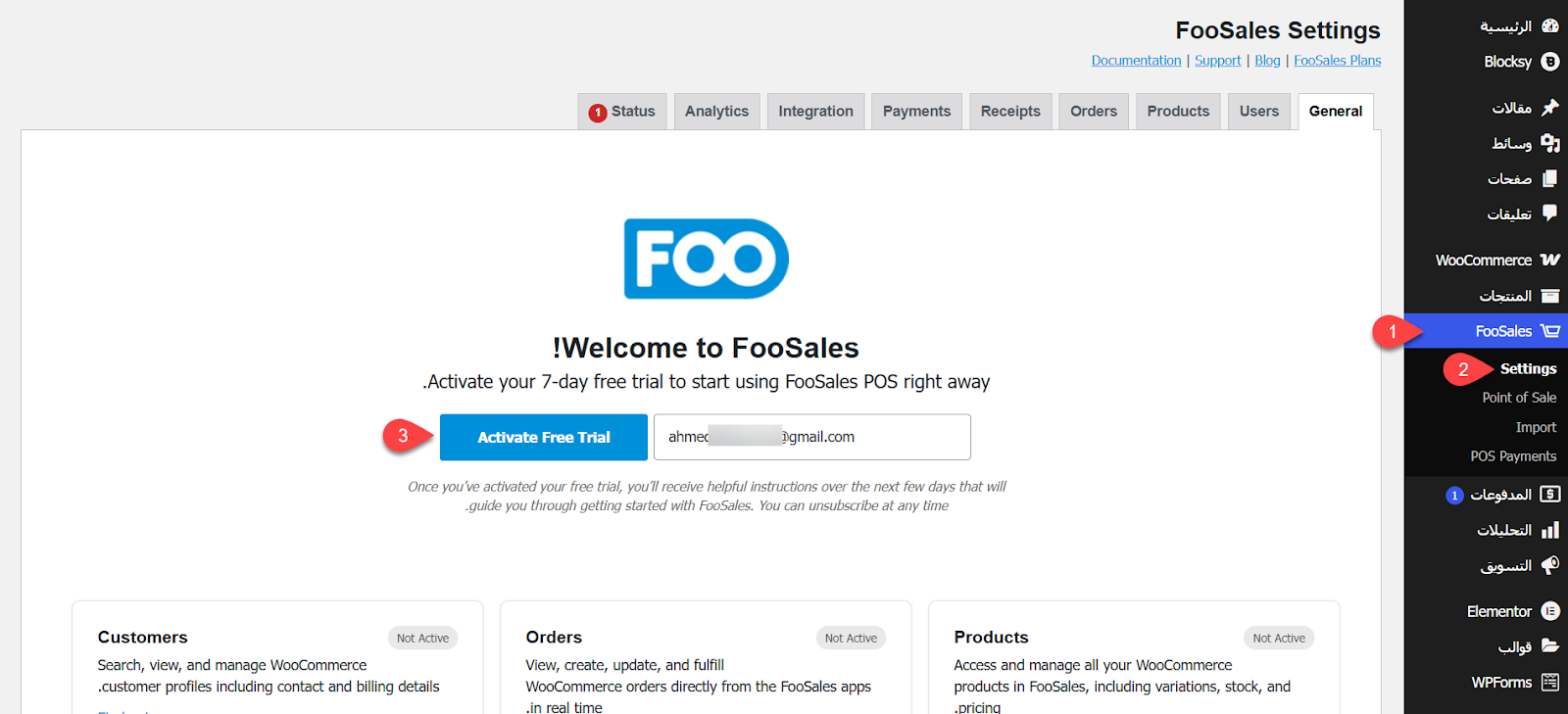Open the Integration tab
This screenshot has height=714, width=1568.
815,112
